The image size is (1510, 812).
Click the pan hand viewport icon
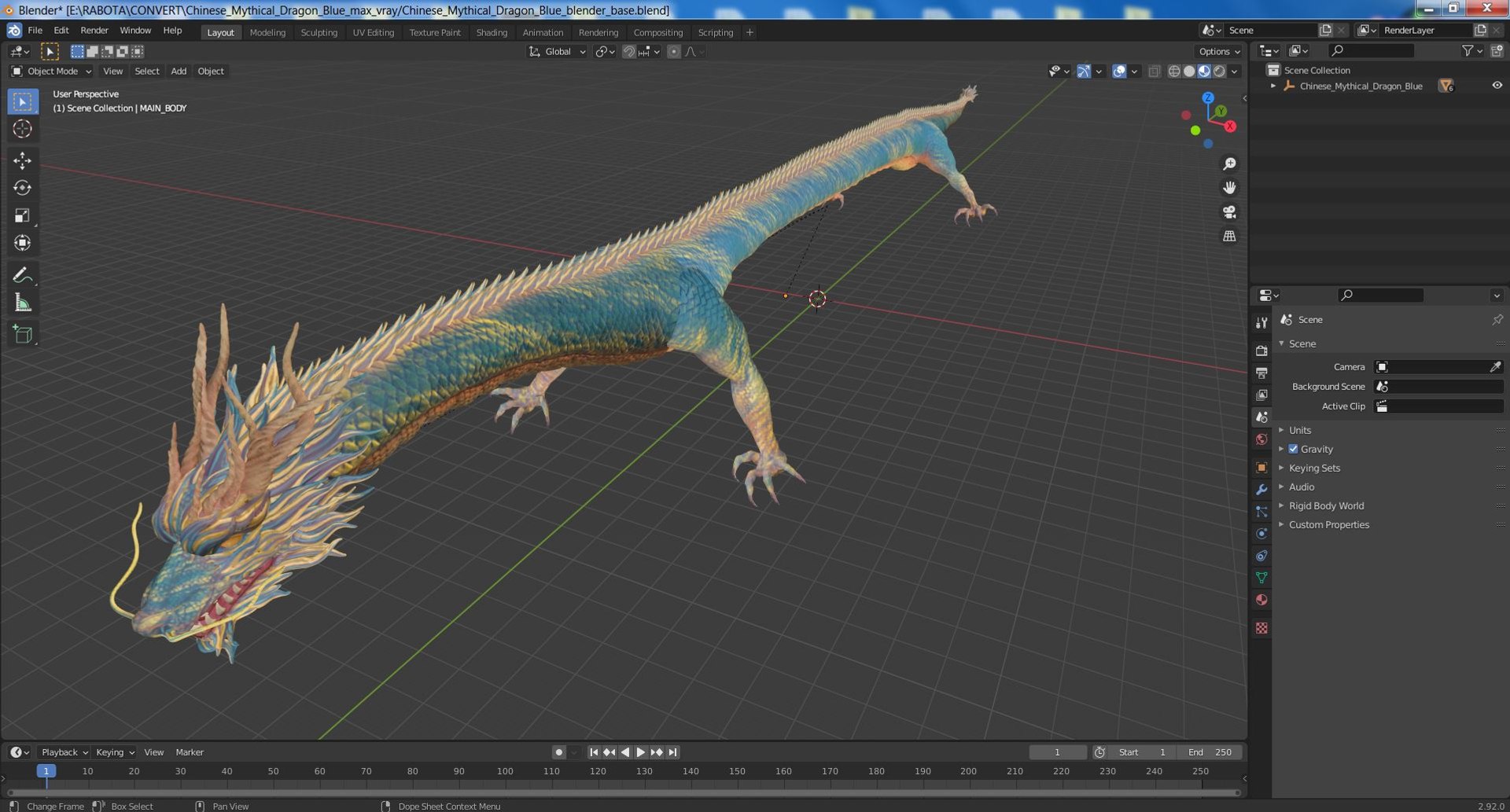pyautogui.click(x=1229, y=188)
